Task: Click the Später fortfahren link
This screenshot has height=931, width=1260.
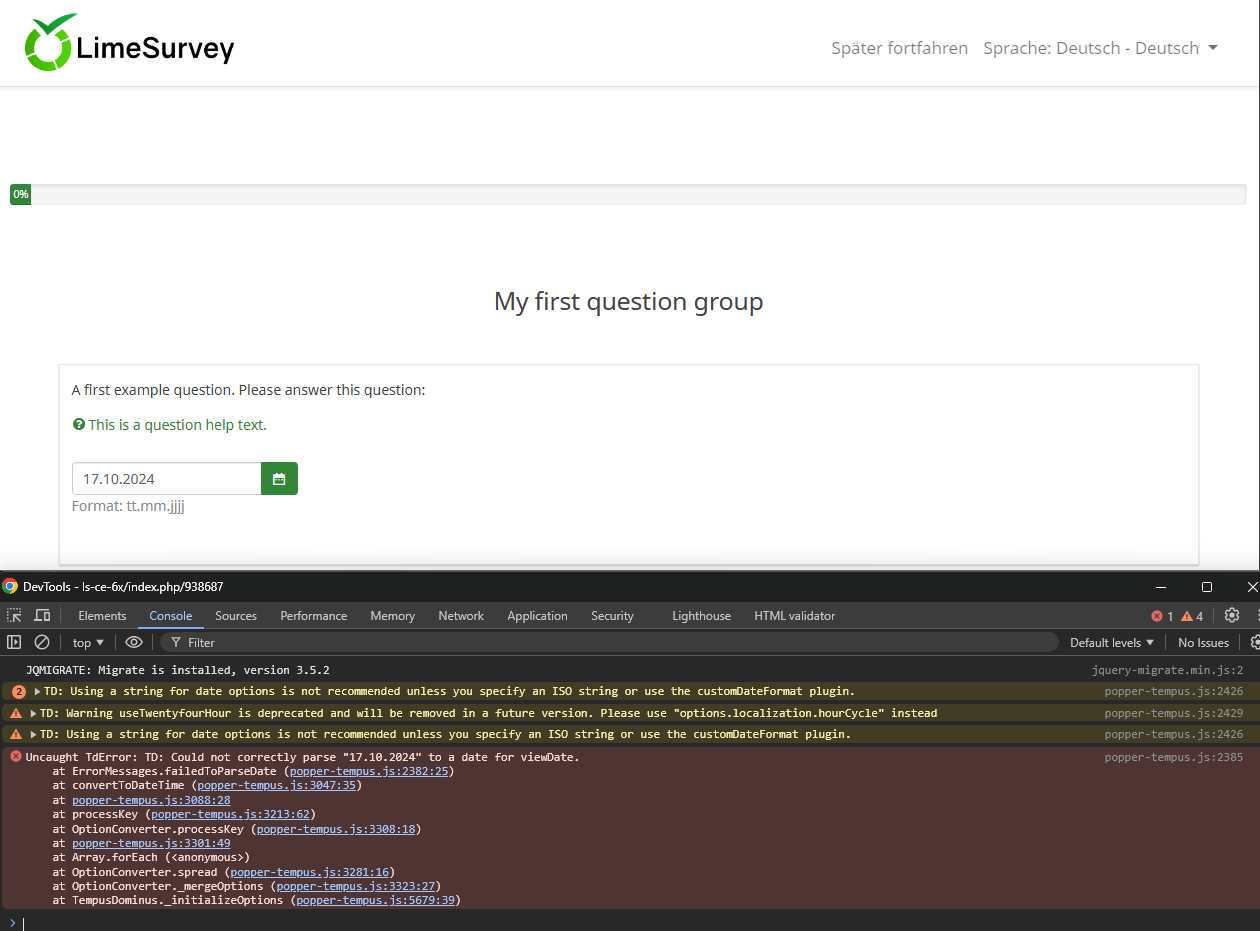Action: click(899, 48)
